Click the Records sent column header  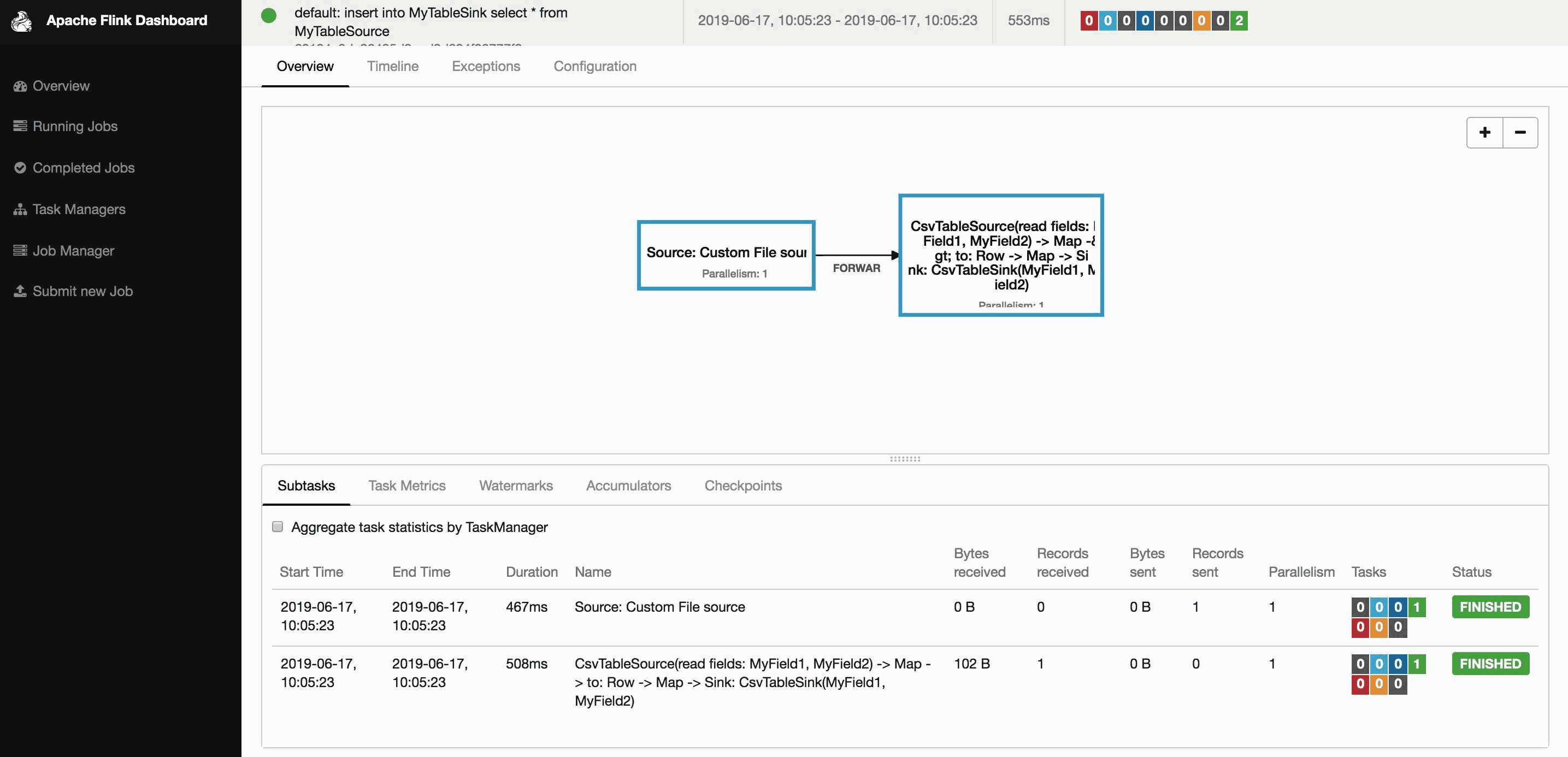[1217, 563]
